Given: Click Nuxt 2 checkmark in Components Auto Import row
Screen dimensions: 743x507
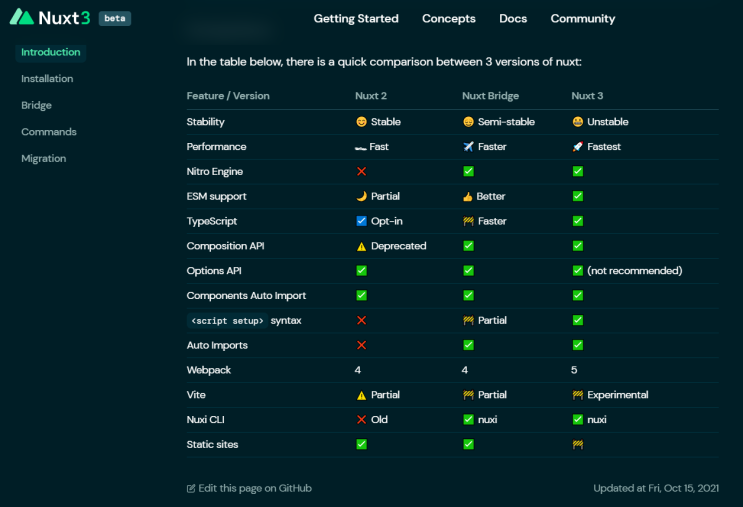Looking at the screenshot, I should (362, 295).
